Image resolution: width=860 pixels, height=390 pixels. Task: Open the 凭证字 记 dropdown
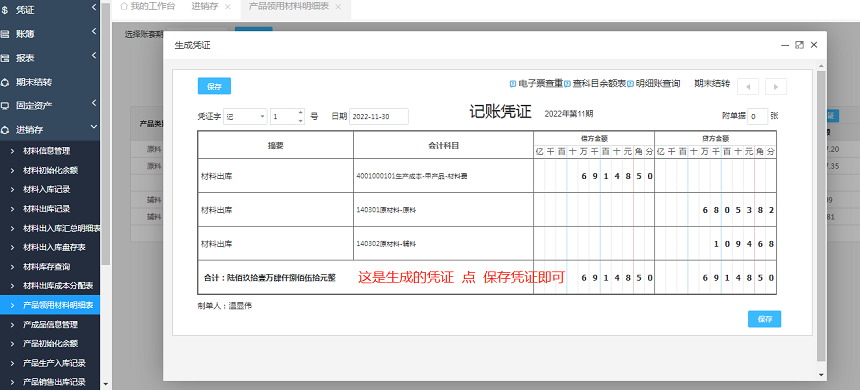[x=245, y=116]
